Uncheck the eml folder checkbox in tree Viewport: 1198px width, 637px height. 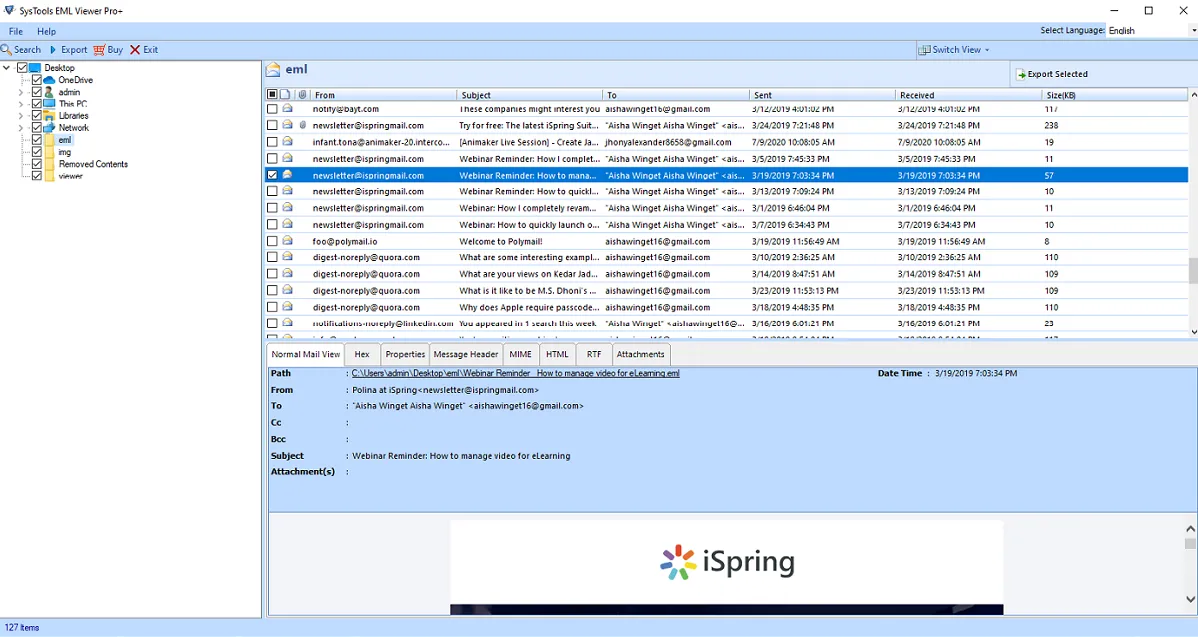[x=37, y=140]
